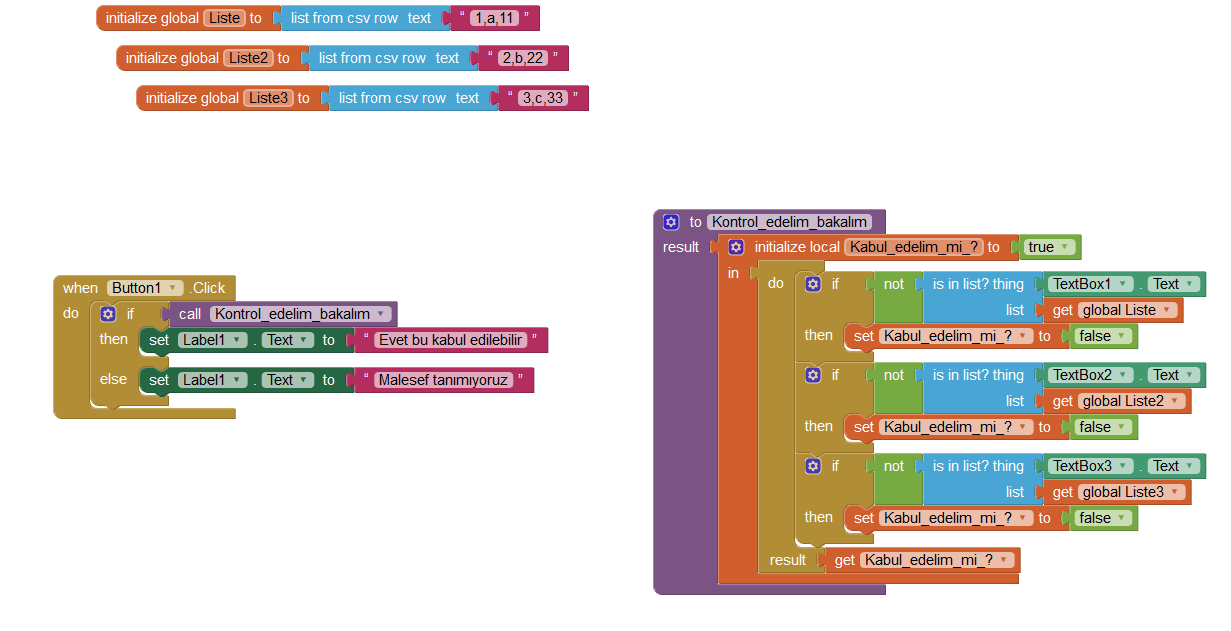The image size is (1231, 631).
Task: Open TextBox1 component dropdown
Action: tap(1091, 284)
